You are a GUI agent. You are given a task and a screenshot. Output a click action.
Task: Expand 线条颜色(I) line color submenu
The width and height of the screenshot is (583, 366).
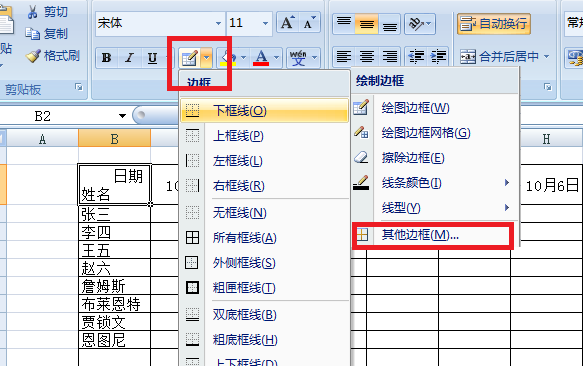(435, 183)
